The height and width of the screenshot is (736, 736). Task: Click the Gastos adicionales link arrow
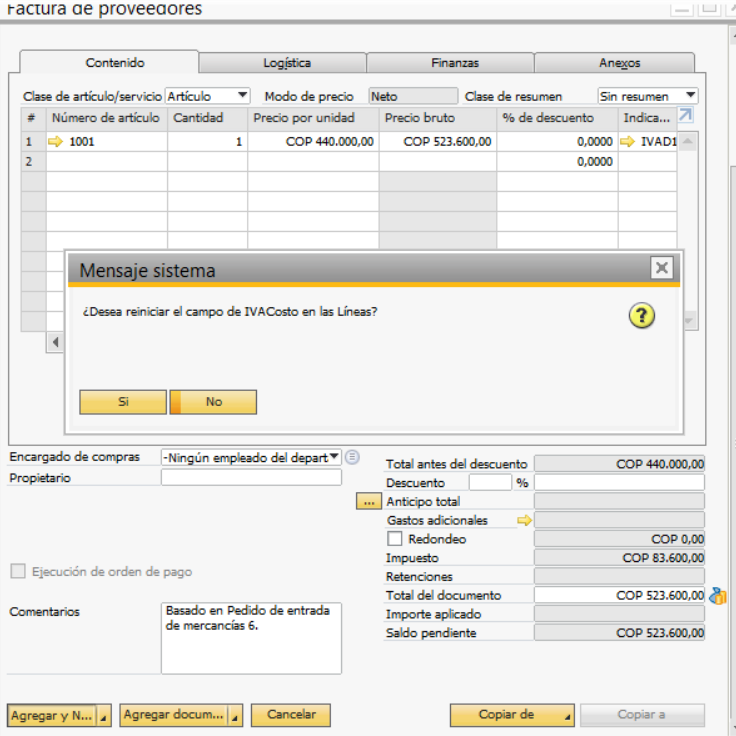[523, 520]
